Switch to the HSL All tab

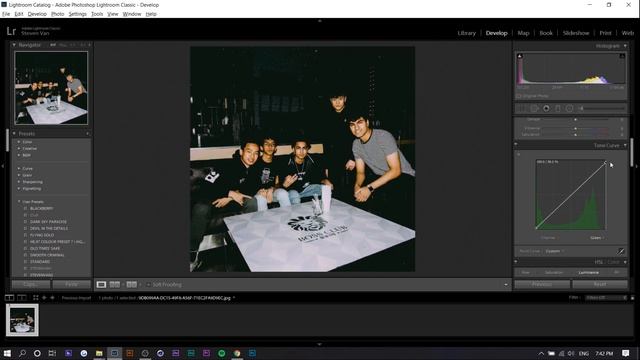click(617, 272)
